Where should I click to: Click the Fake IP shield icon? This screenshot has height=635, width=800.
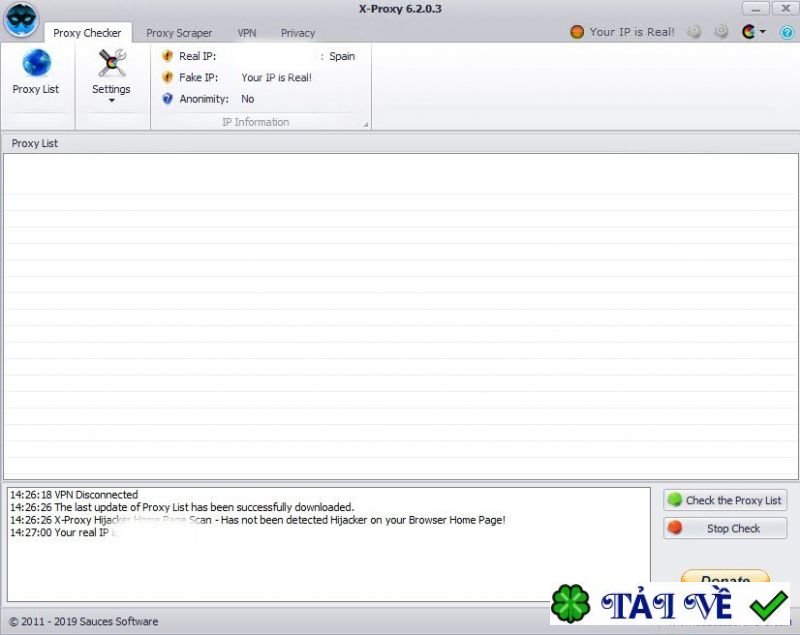pyautogui.click(x=167, y=77)
